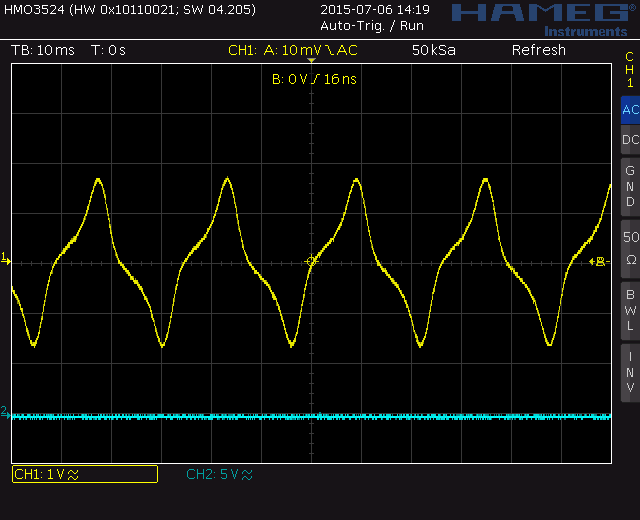Open the CH1 menu header tab
640x520 pixels.
[630, 70]
